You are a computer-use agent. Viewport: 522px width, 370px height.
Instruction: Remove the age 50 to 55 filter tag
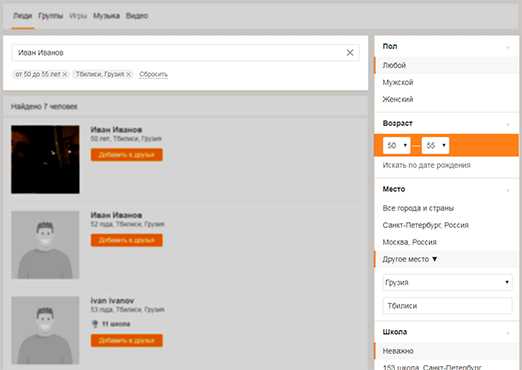click(65, 74)
